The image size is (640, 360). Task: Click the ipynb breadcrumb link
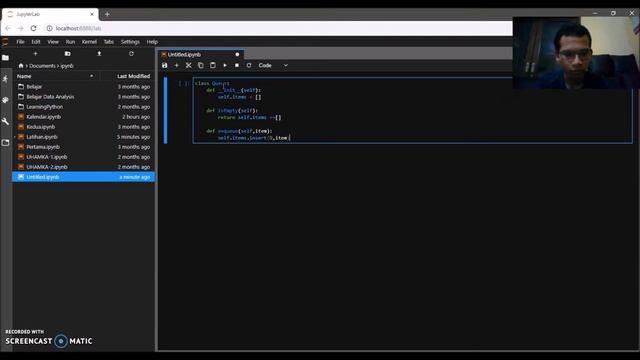67,66
